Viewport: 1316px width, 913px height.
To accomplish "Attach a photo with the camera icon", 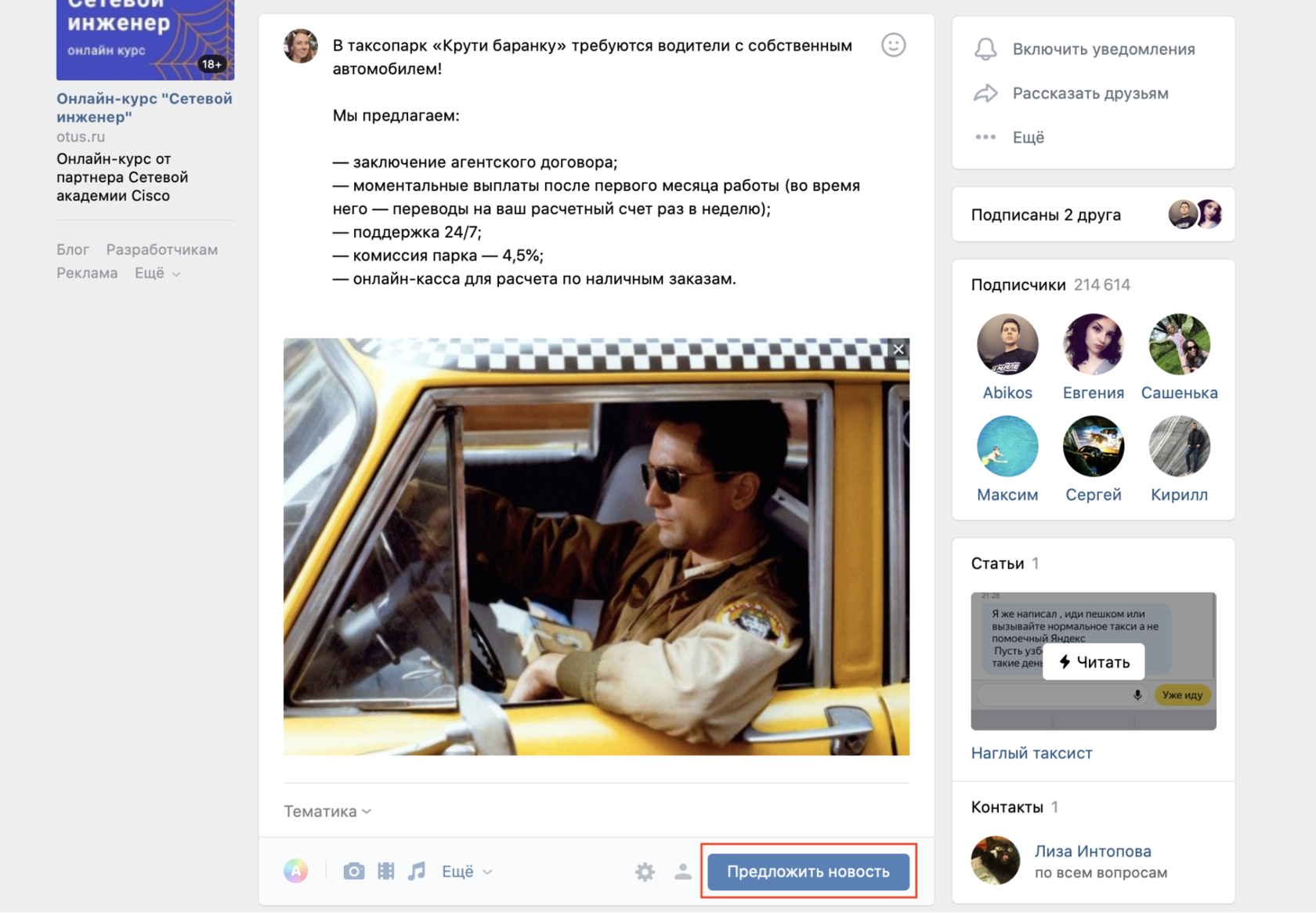I will (x=353, y=871).
